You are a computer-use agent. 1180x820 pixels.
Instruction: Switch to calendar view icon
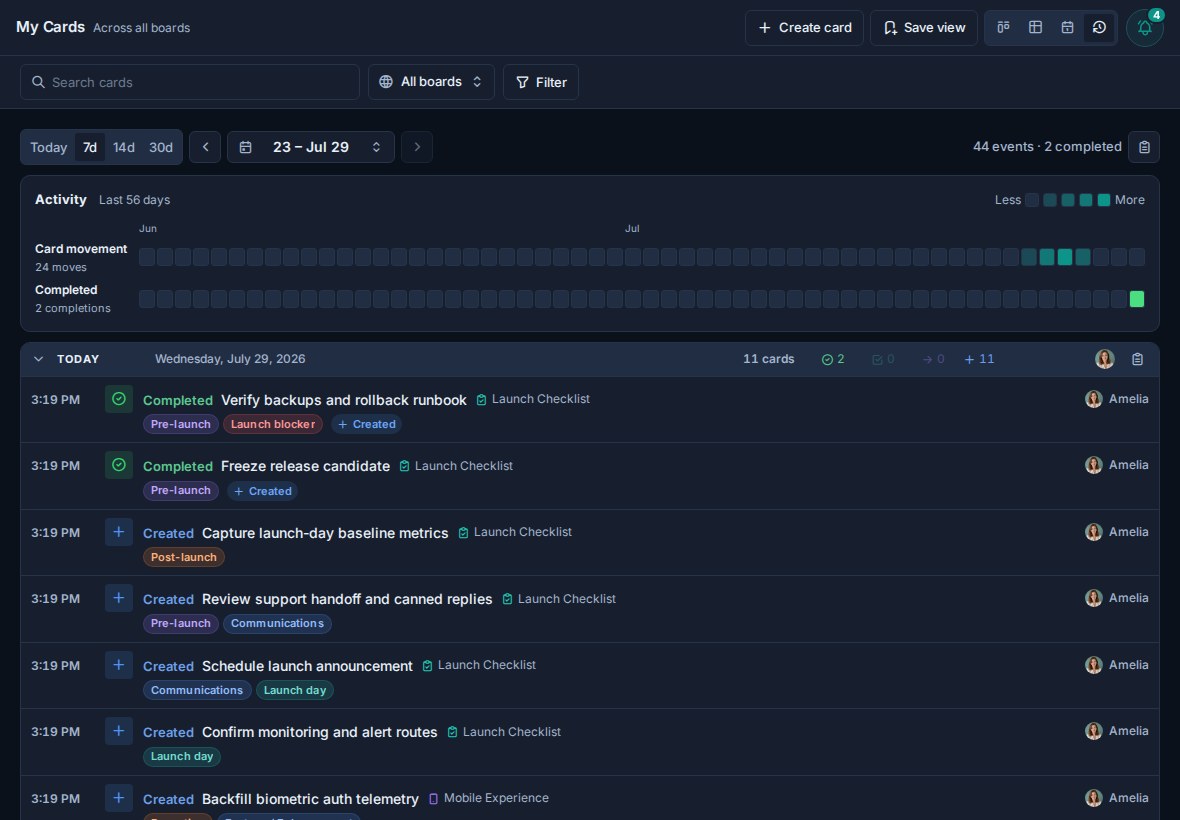[1067, 27]
